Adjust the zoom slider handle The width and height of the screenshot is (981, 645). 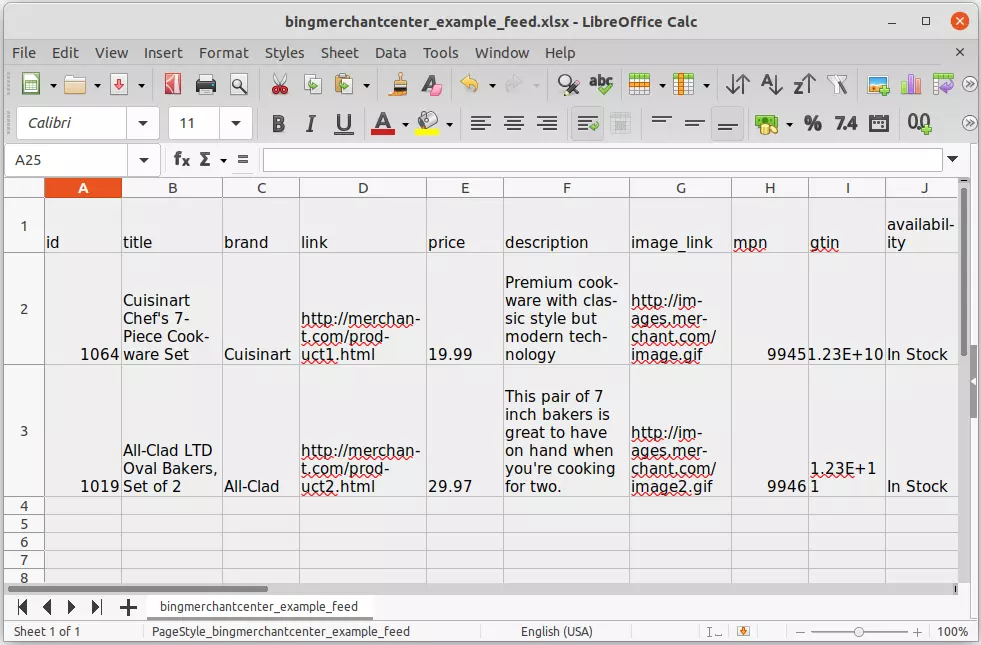tap(858, 632)
